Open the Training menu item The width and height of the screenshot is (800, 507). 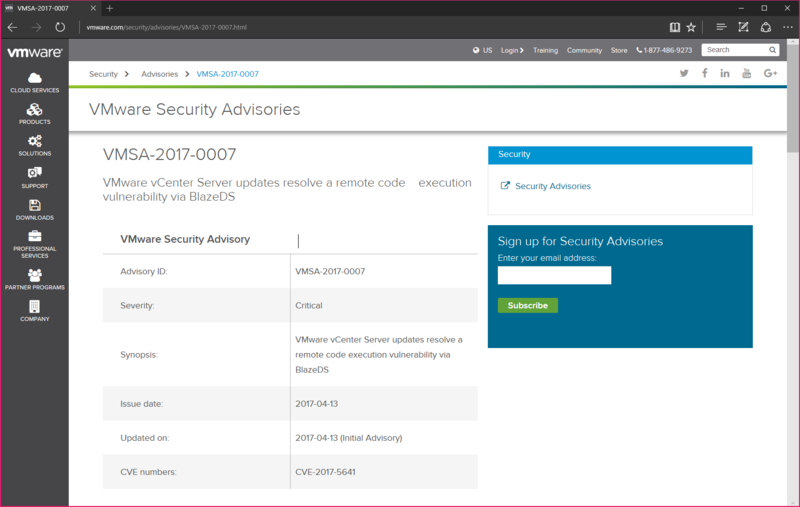click(545, 50)
